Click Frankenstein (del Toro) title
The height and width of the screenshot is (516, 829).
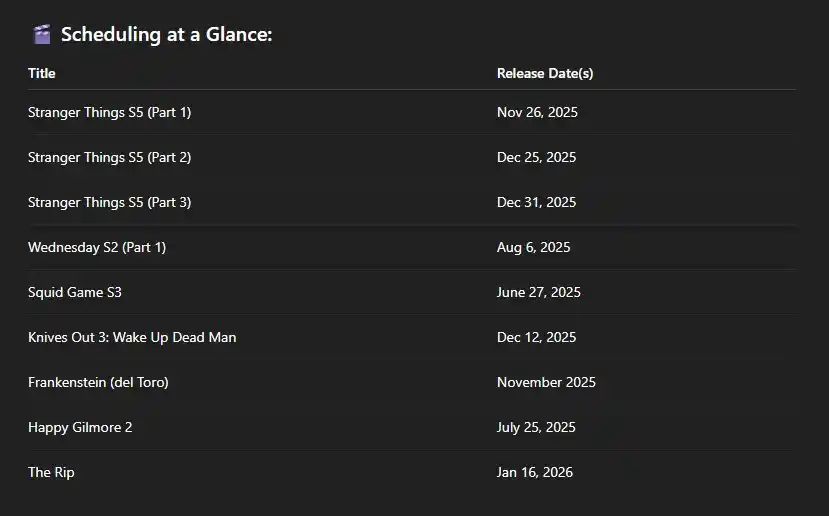click(98, 382)
